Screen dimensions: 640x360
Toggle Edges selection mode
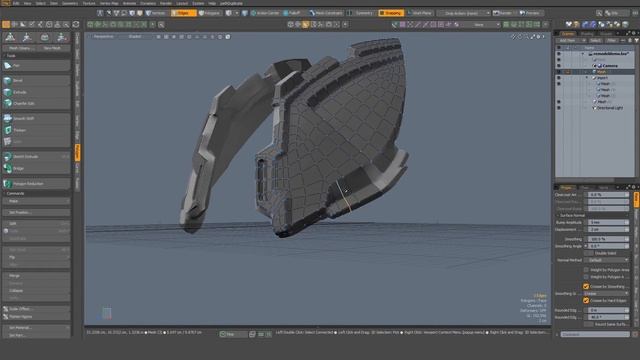coord(183,13)
